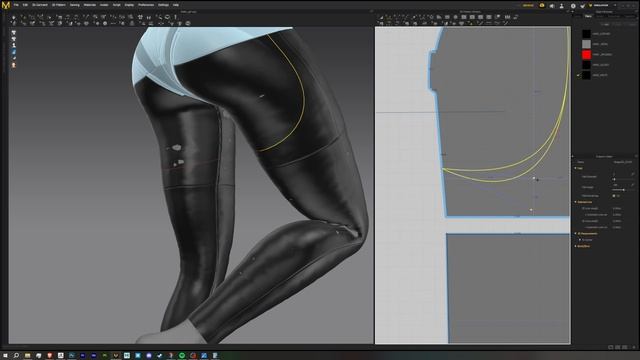Viewport: 640px width, 360px height.
Task: Click the Marvelous Designer logo icon
Action: [x=5, y=5]
